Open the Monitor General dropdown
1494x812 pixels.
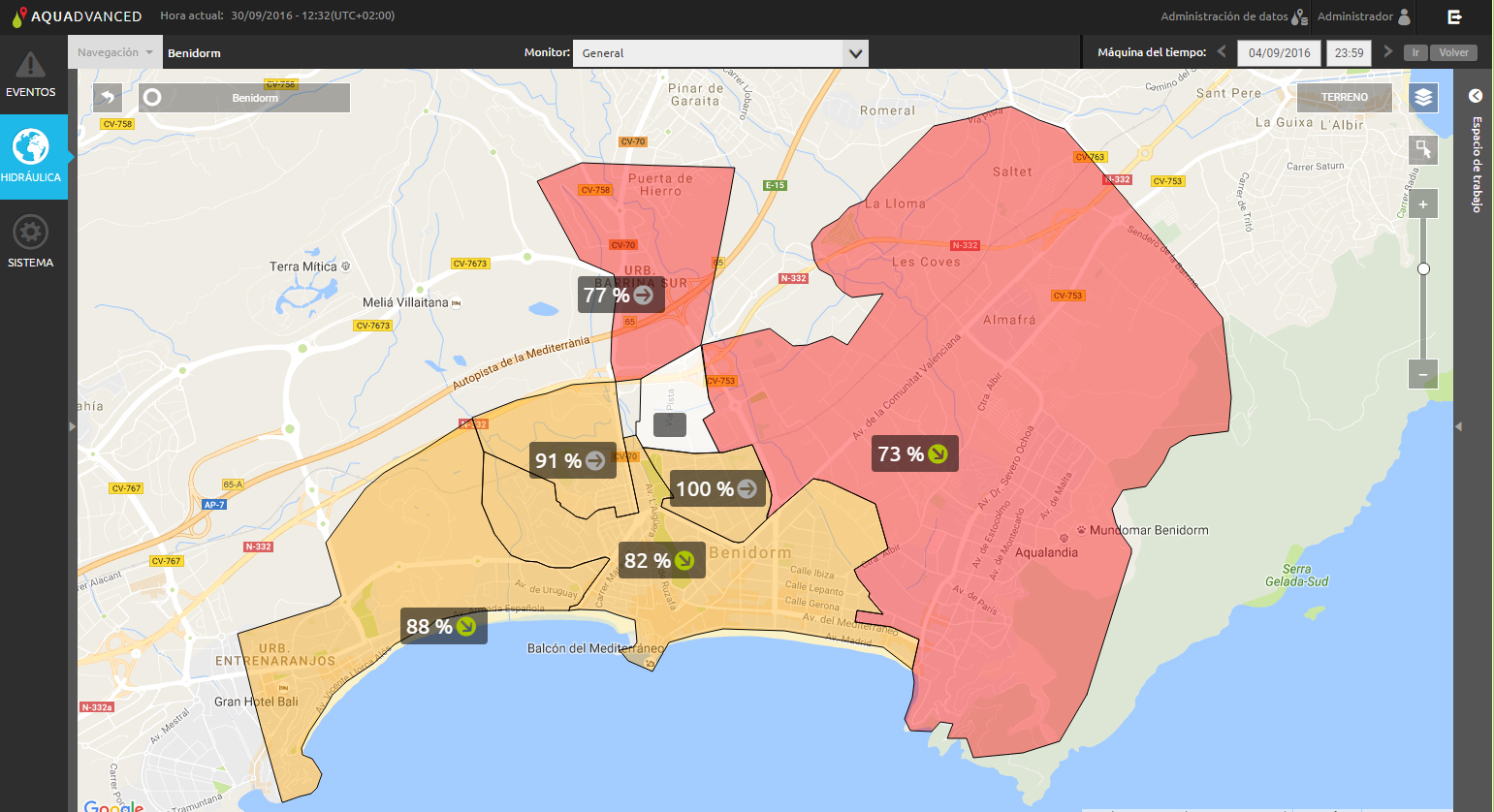point(719,53)
